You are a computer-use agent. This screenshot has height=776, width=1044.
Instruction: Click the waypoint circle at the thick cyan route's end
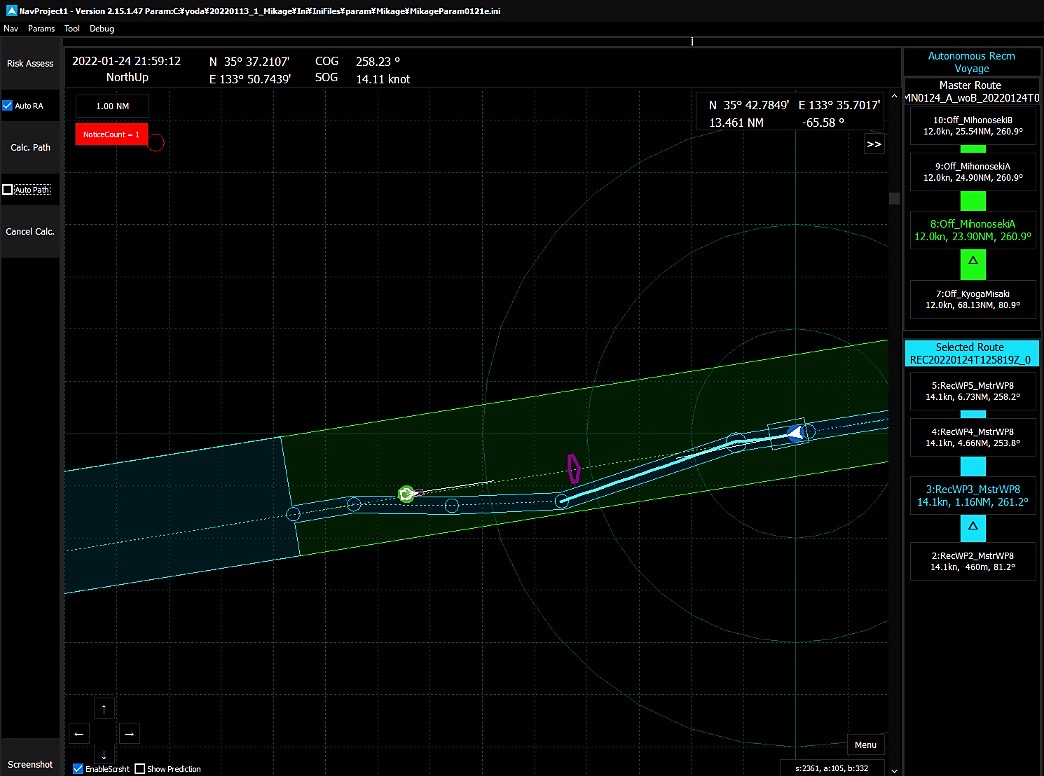coord(562,501)
